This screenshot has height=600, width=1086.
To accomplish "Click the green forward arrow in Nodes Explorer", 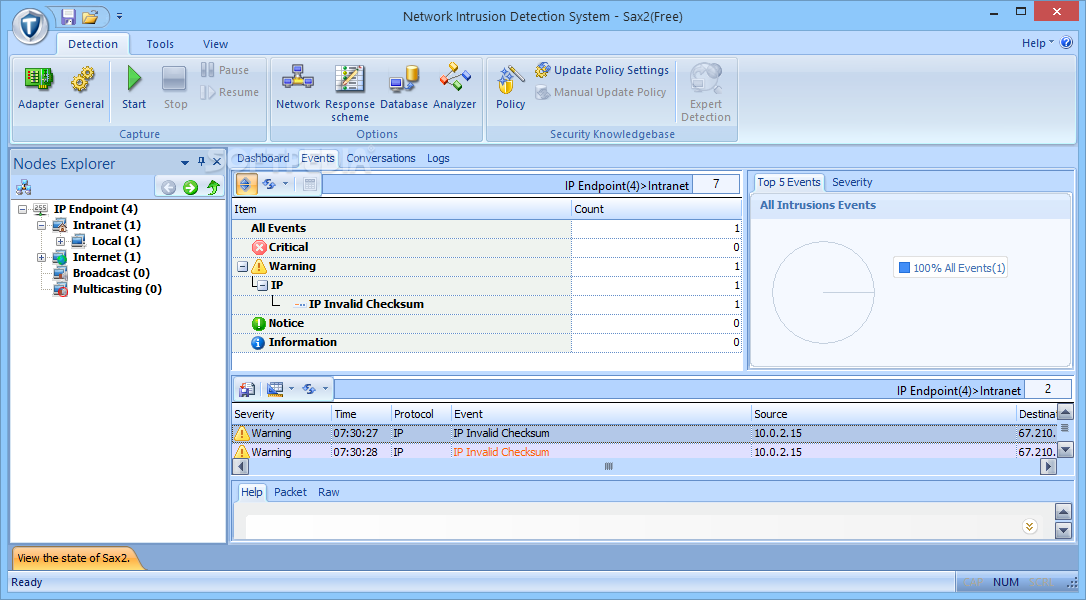I will point(190,187).
